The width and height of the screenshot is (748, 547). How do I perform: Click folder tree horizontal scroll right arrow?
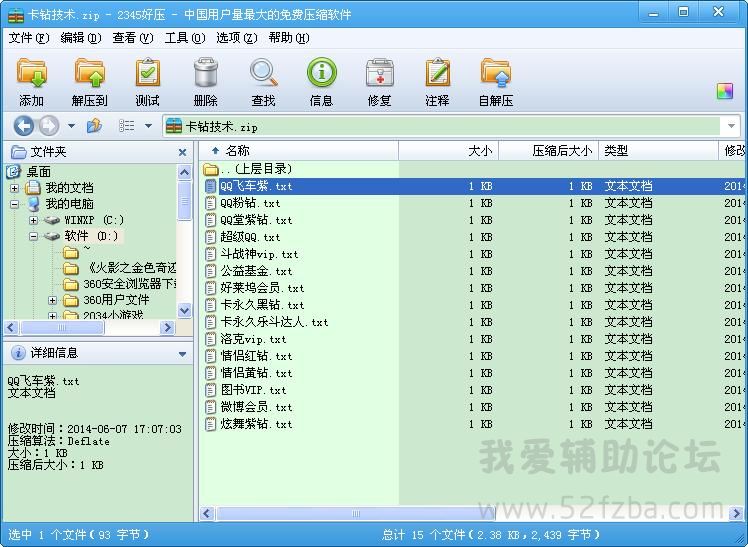point(167,327)
